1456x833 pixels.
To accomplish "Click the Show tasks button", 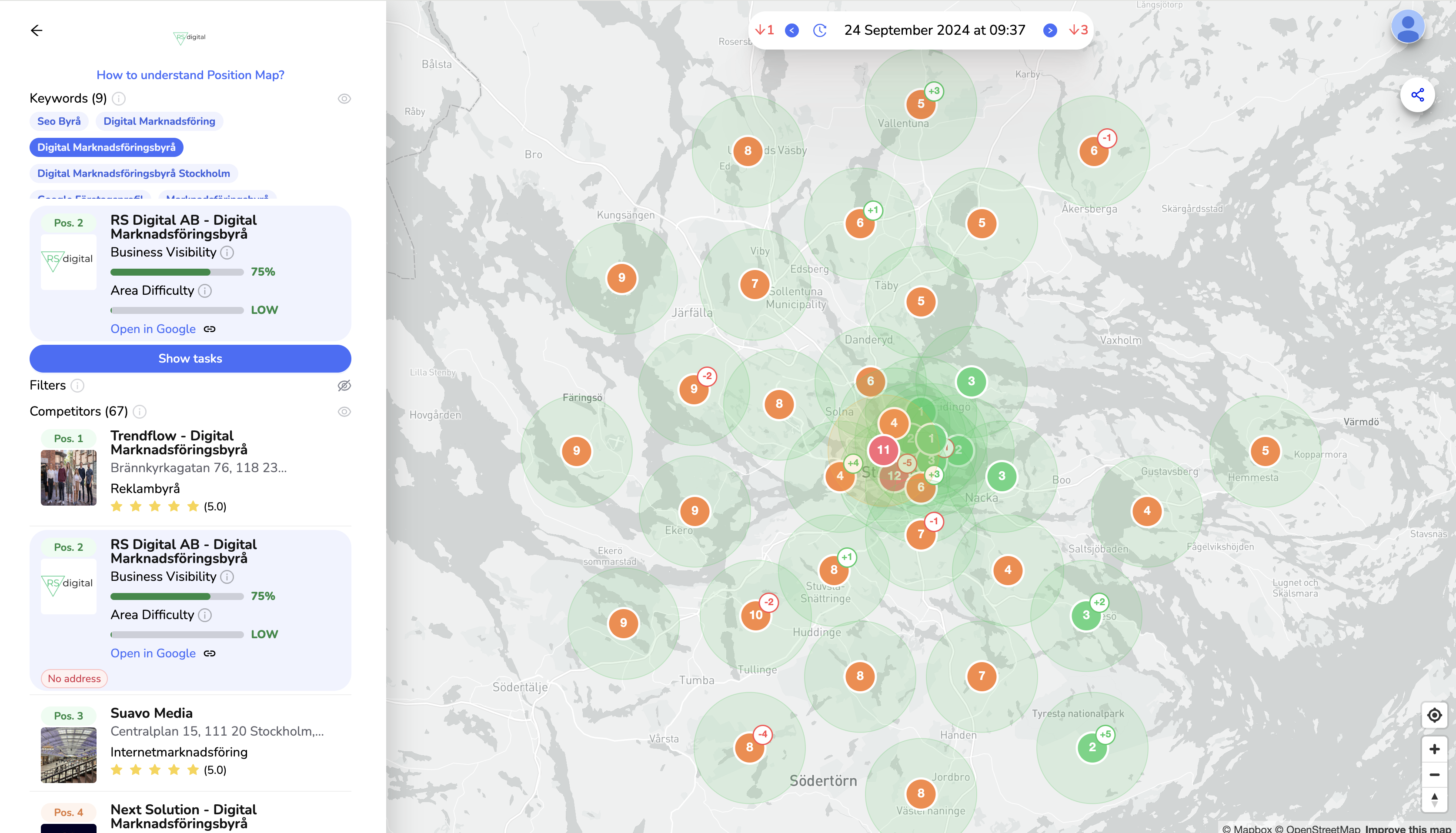I will [x=190, y=359].
